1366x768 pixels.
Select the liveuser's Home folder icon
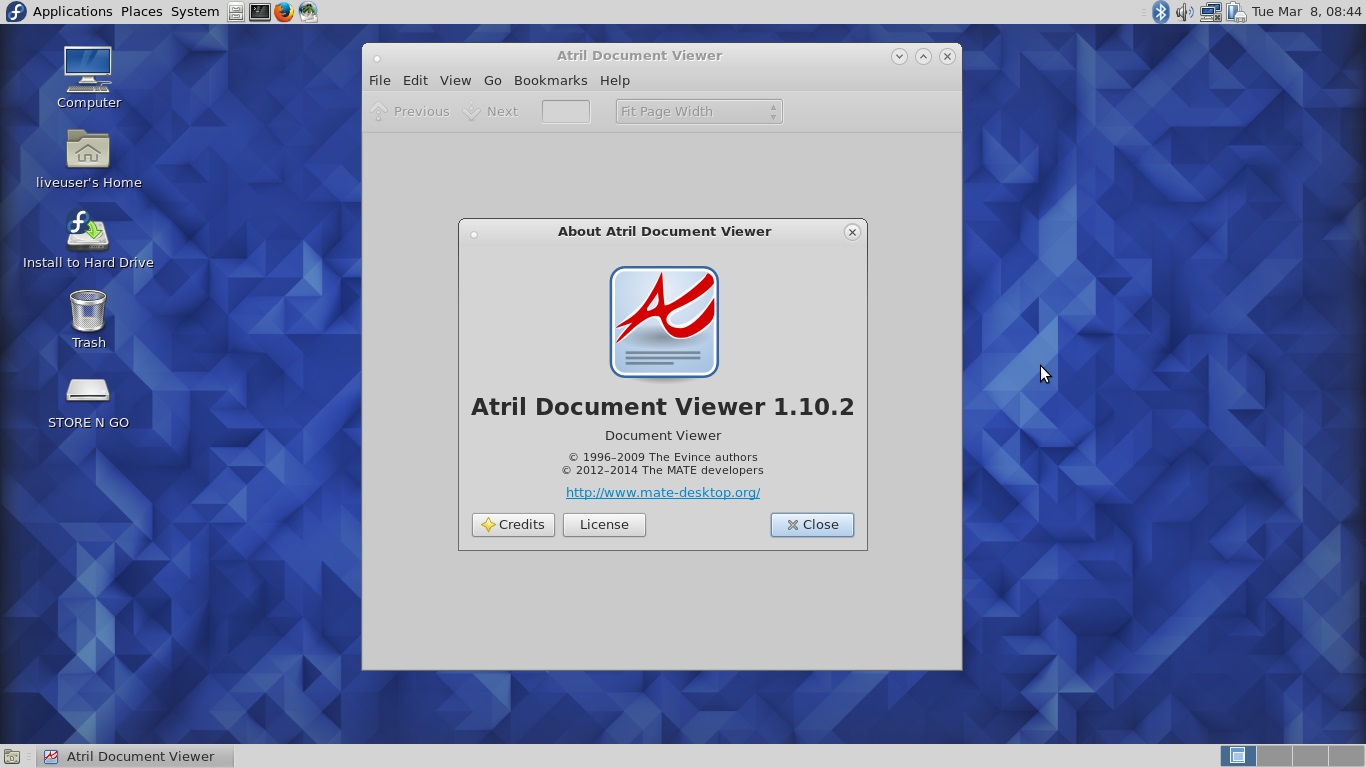[x=88, y=150]
